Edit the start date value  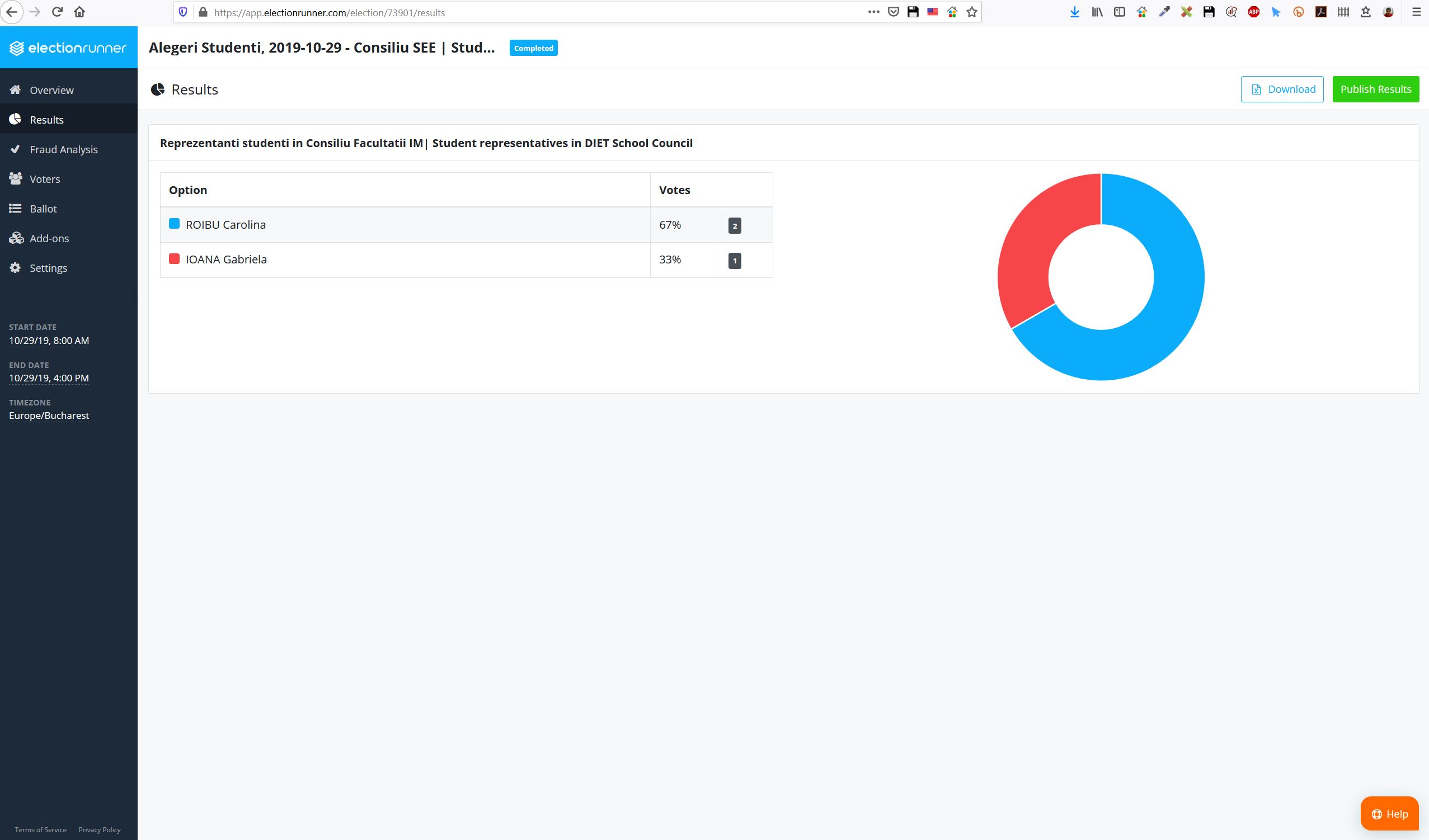click(49, 341)
